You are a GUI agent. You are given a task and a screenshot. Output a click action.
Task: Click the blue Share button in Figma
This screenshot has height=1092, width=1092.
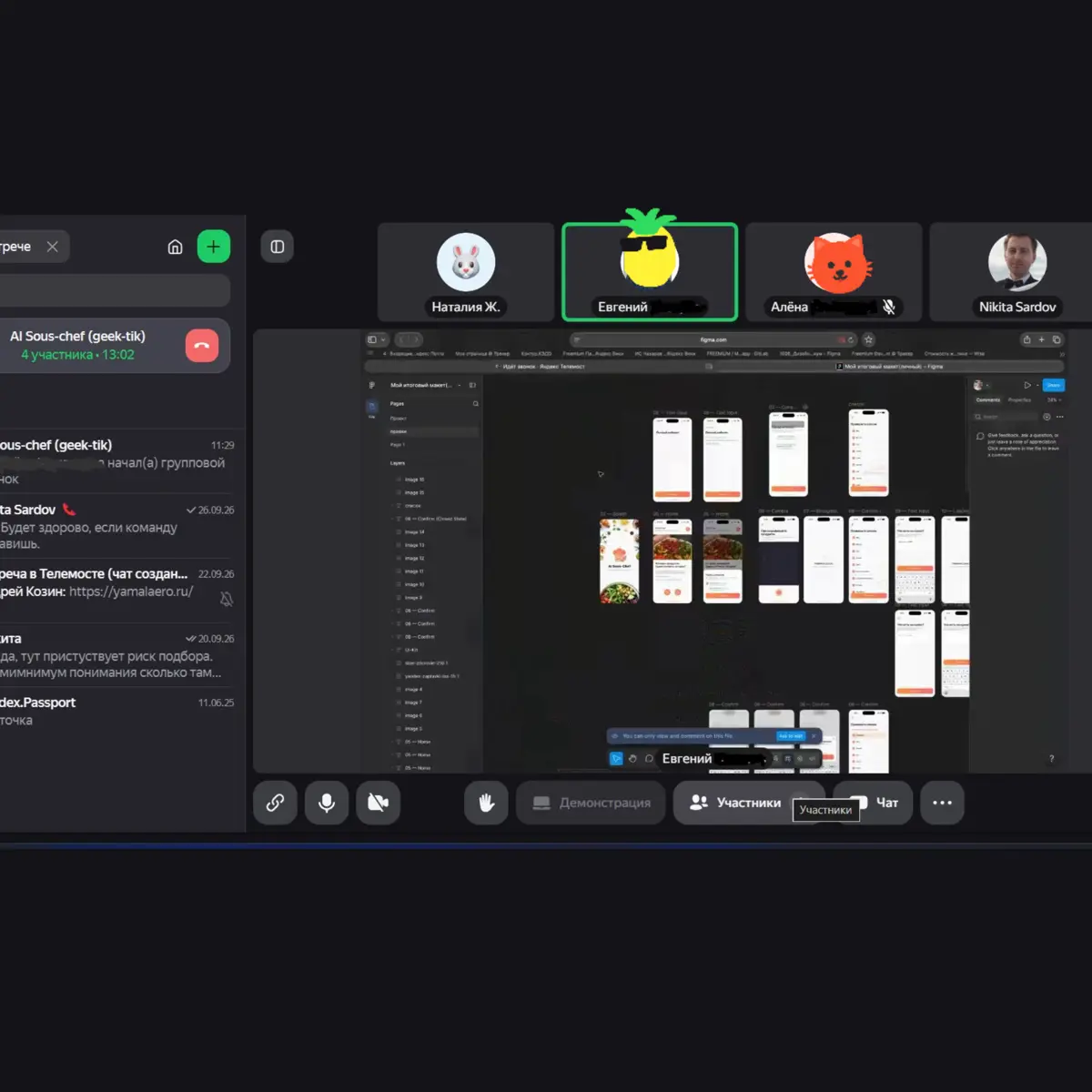[1053, 385]
